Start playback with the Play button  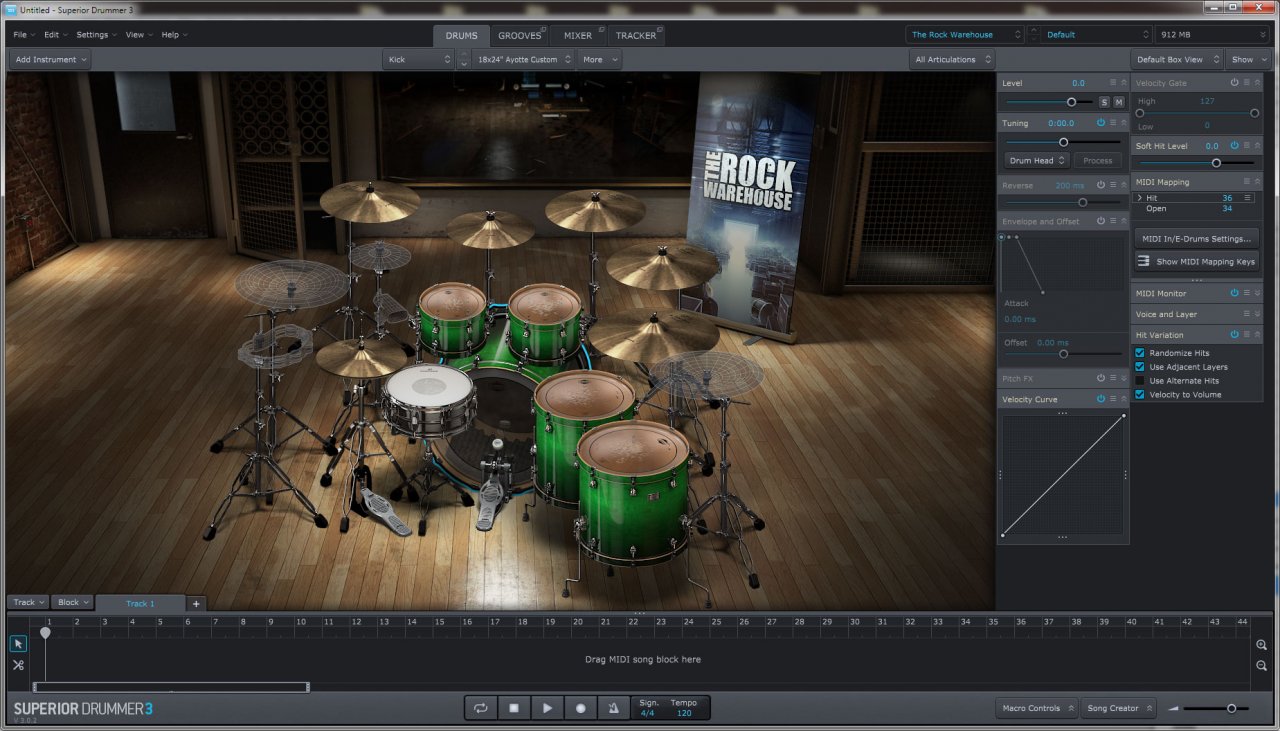point(547,708)
